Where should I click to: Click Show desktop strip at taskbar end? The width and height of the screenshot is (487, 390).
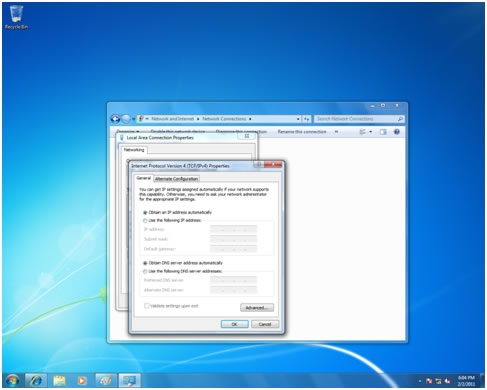482,380
